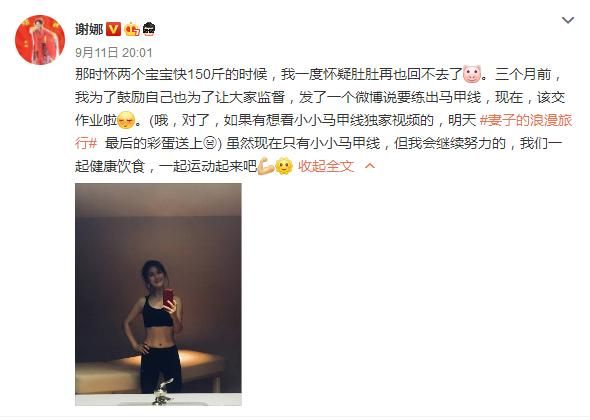Click the wrapped hashtag ending 行#

(x=86, y=143)
